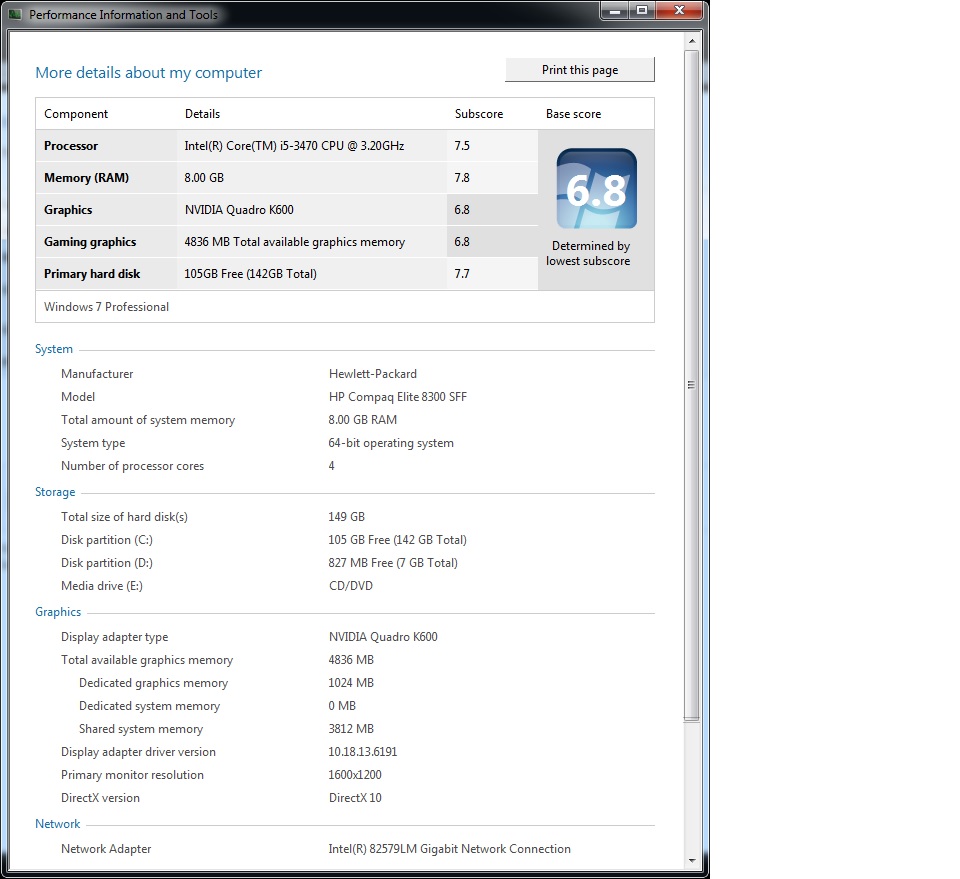
Task: Click the vertical scrollbar thumb
Action: 691,386
